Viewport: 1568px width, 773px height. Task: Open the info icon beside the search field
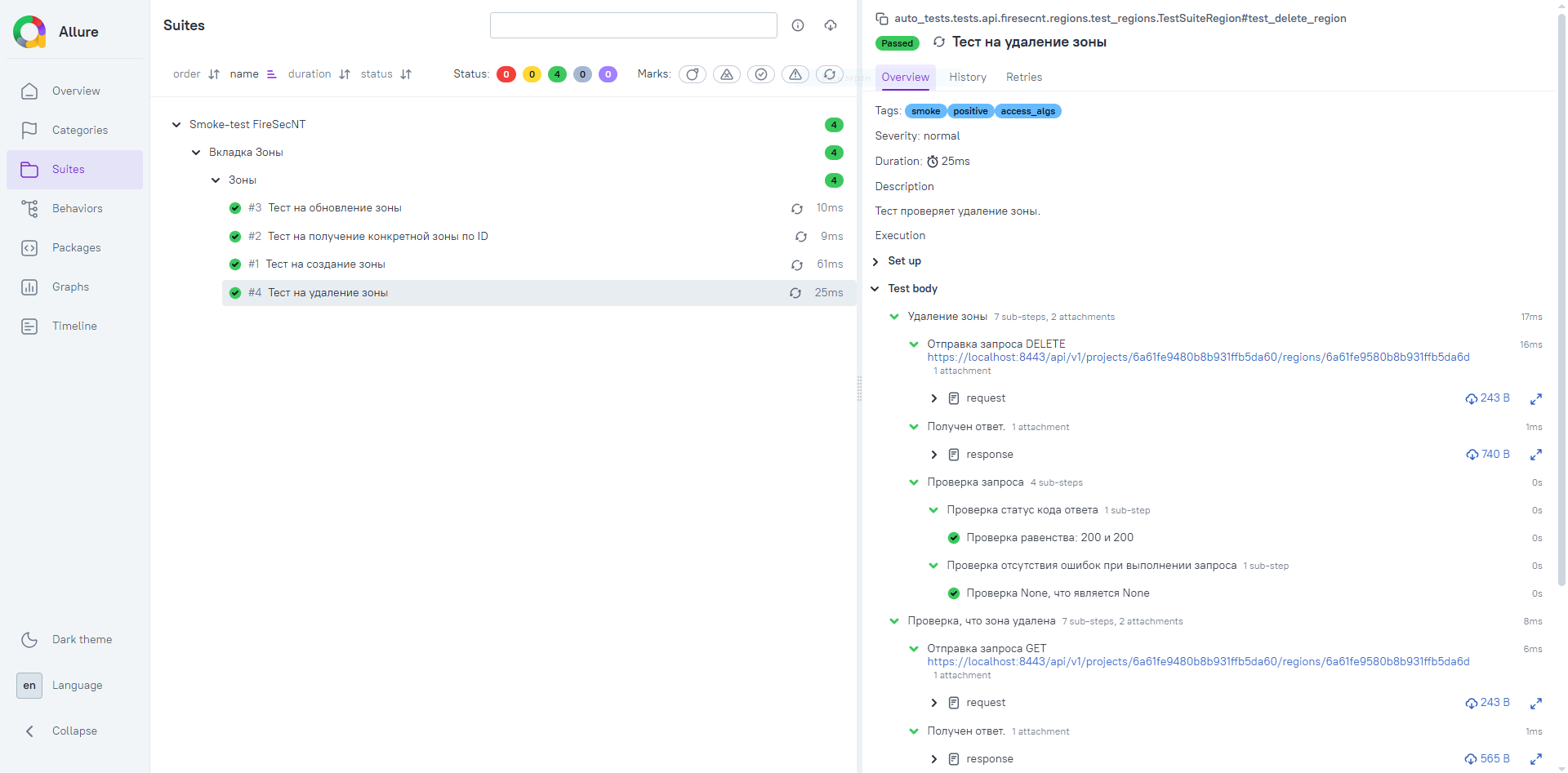click(798, 25)
